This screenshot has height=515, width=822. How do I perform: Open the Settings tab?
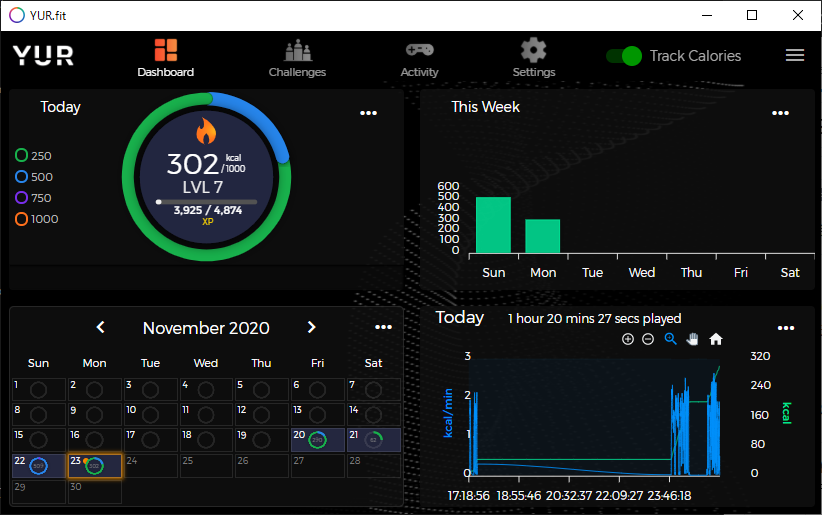click(534, 58)
